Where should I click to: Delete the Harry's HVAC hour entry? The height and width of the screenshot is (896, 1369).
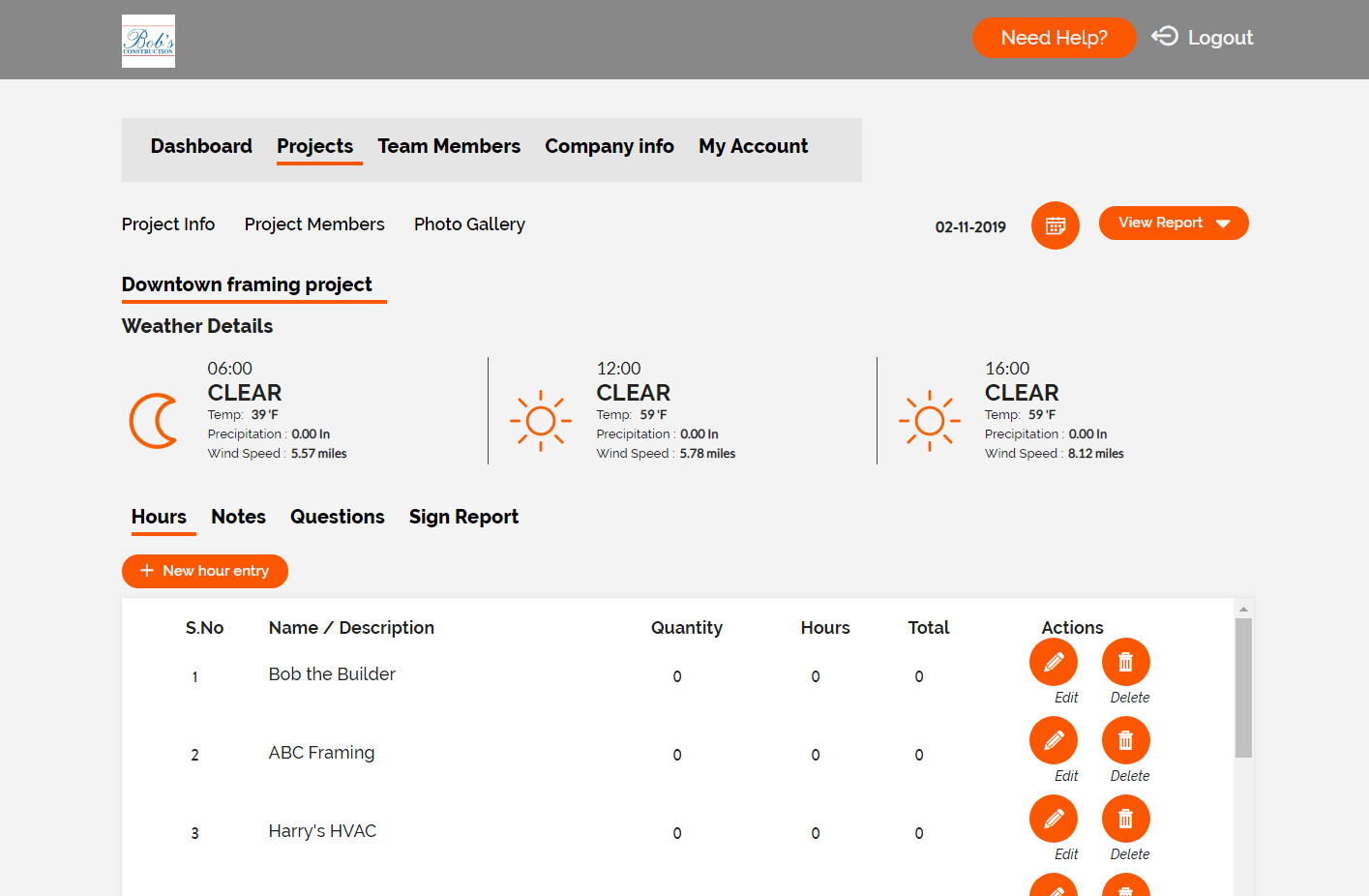coord(1125,820)
